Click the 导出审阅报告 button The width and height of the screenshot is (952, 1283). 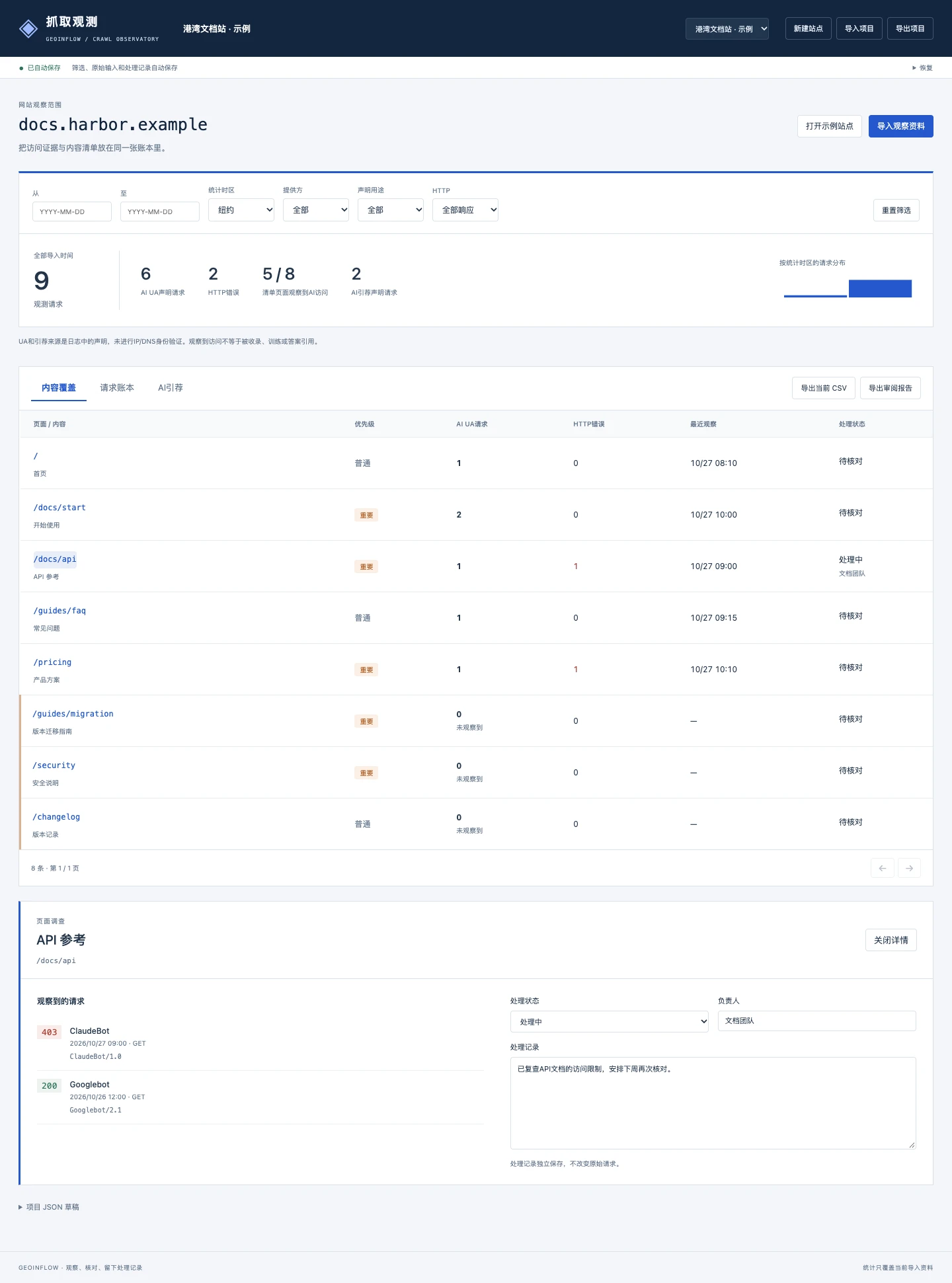point(891,388)
